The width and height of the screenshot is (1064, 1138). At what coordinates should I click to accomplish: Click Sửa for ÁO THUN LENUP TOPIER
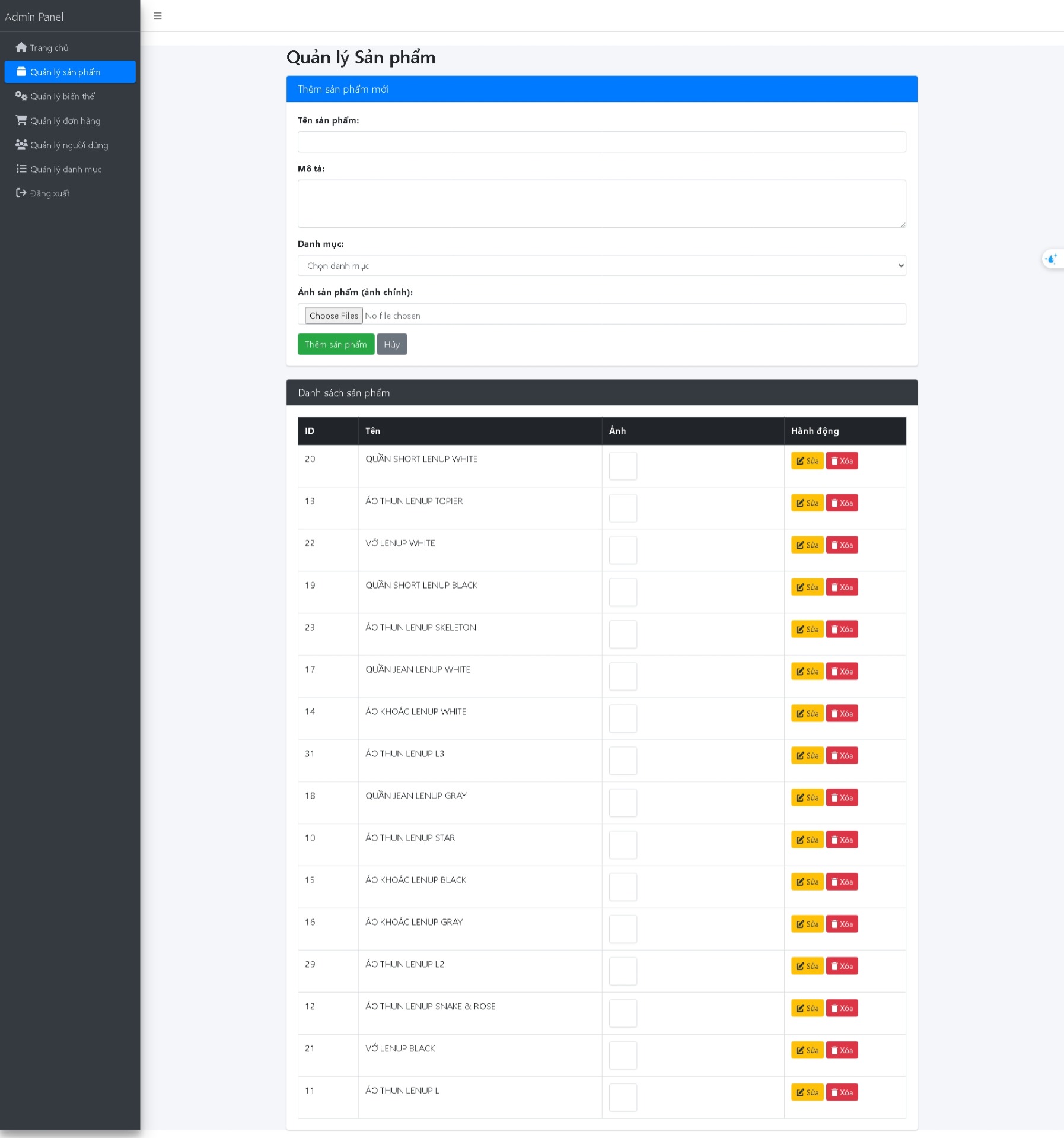[x=807, y=503]
